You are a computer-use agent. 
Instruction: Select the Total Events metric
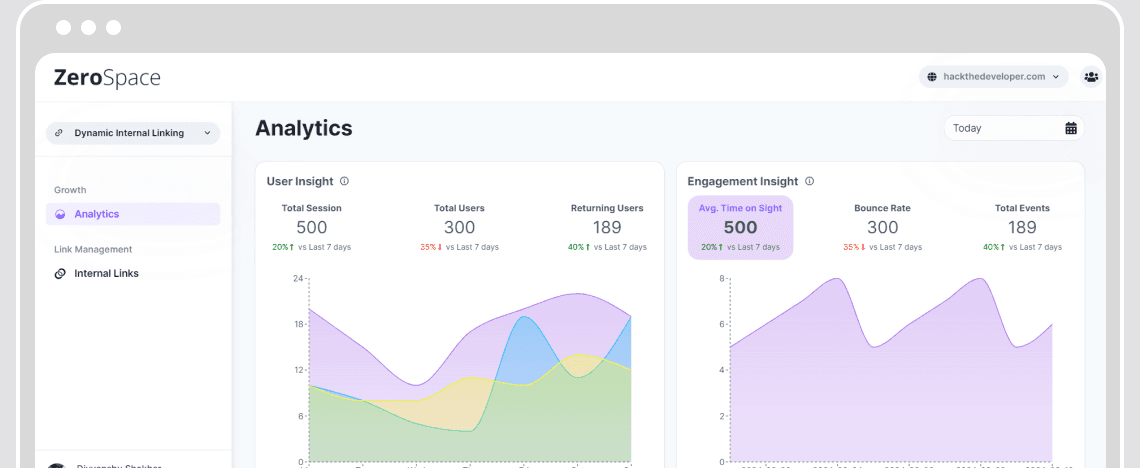pos(1022,227)
